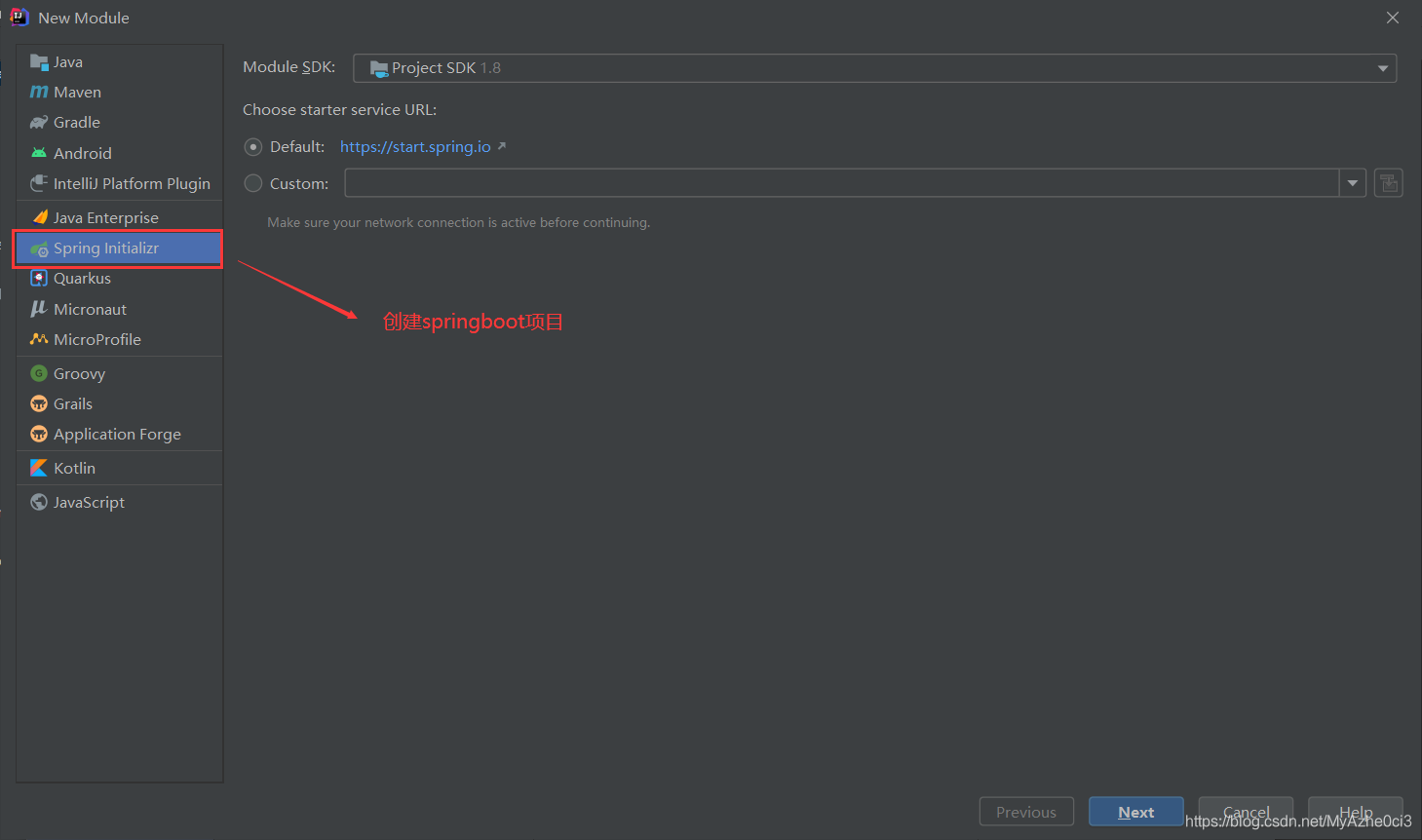
Task: Choose Gradle in the module list
Action: pos(119,123)
